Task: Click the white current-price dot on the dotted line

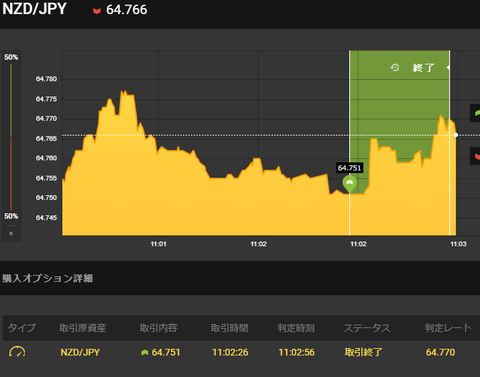Action: pos(456,135)
